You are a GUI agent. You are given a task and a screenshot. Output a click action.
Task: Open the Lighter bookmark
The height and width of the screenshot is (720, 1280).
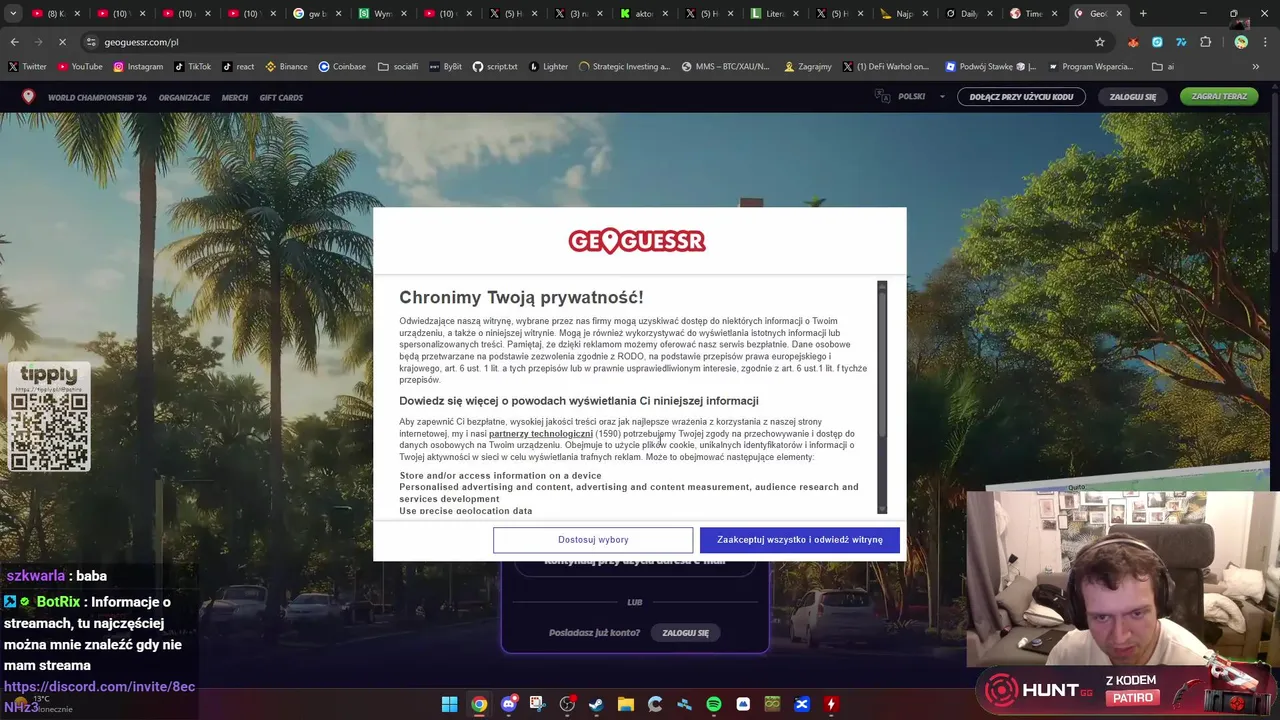(x=548, y=67)
